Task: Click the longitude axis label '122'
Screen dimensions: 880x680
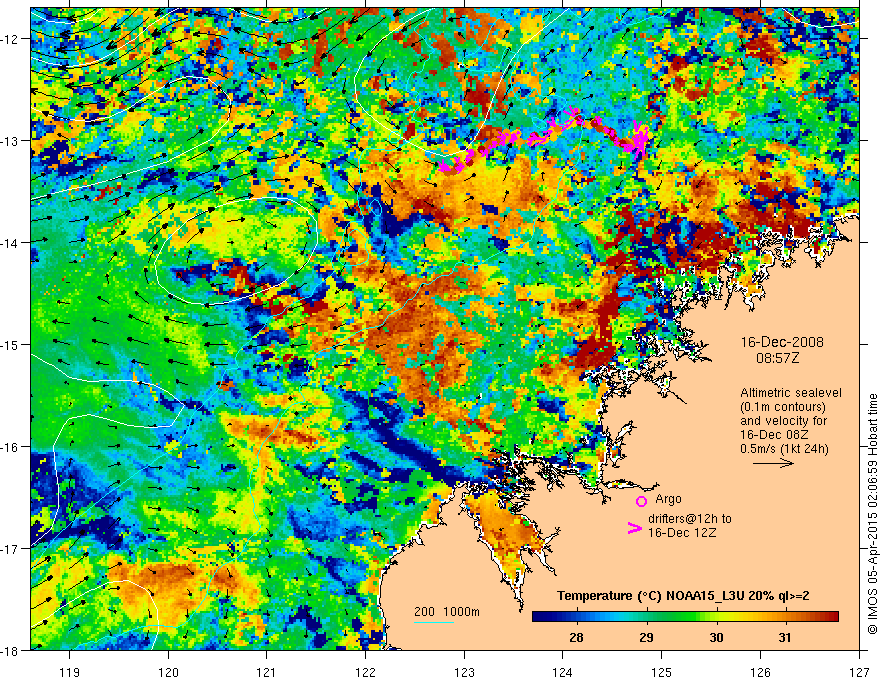Action: tap(365, 672)
